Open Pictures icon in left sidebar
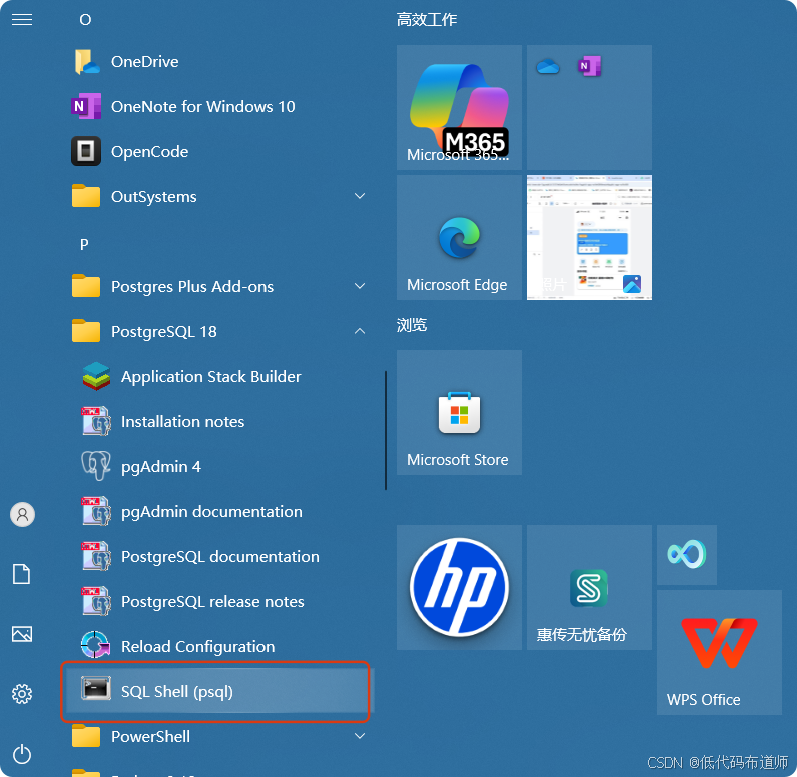Image resolution: width=797 pixels, height=777 pixels. pos(22,634)
